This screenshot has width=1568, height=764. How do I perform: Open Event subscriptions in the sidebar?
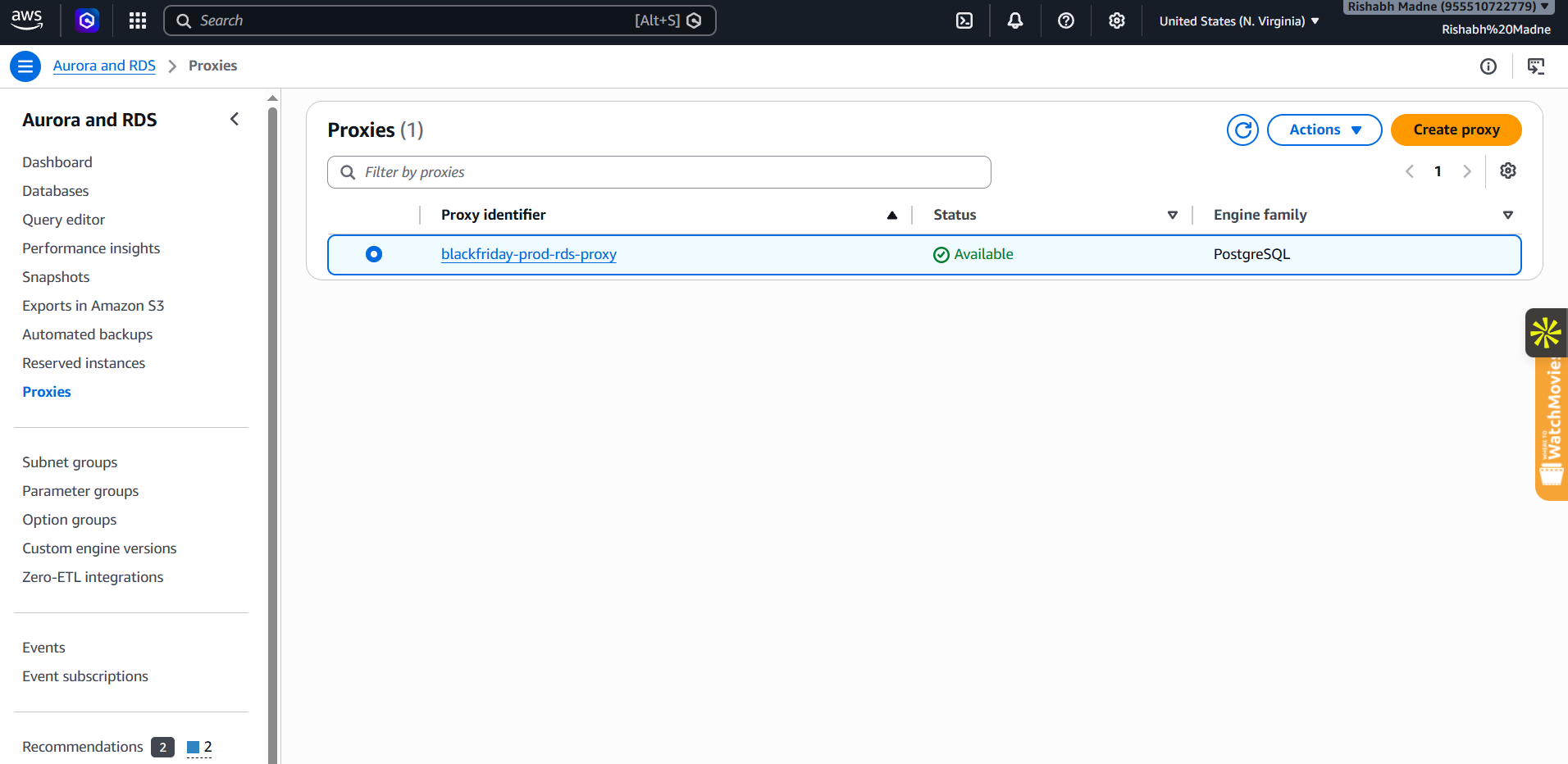click(85, 676)
